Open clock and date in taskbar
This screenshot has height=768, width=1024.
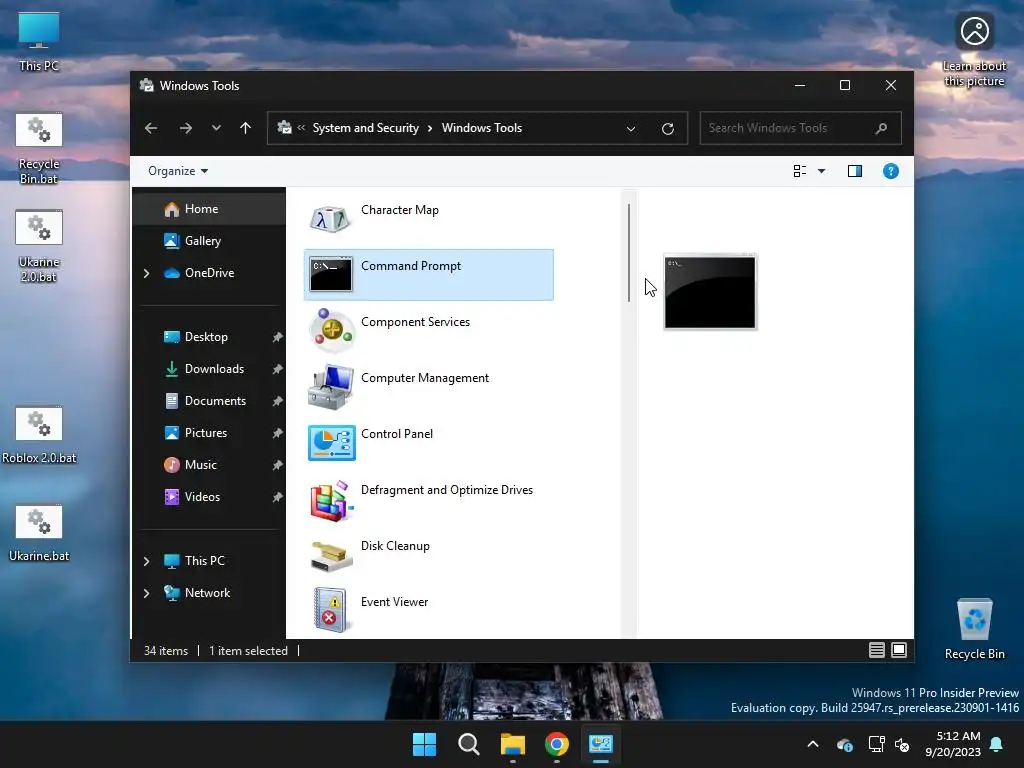pos(953,744)
